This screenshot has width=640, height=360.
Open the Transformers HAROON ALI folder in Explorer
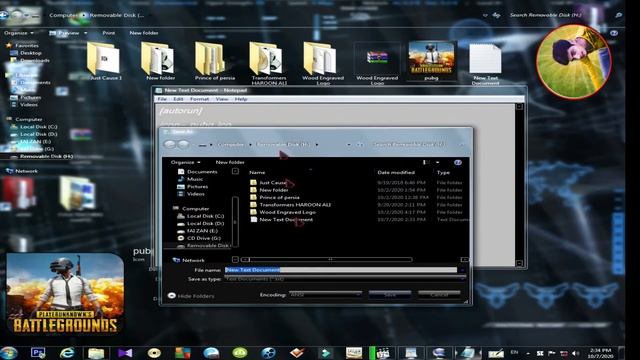coord(268,63)
